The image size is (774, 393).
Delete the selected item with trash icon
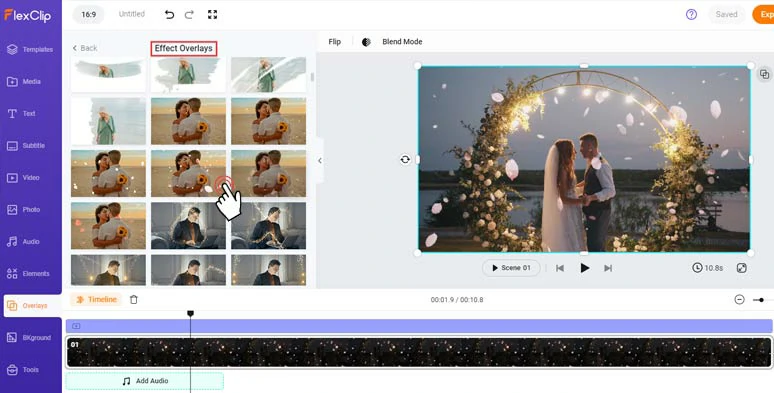[134, 300]
